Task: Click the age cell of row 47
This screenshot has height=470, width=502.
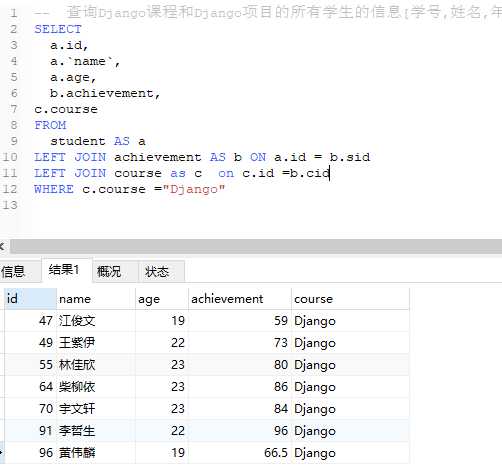Action: tap(162, 321)
